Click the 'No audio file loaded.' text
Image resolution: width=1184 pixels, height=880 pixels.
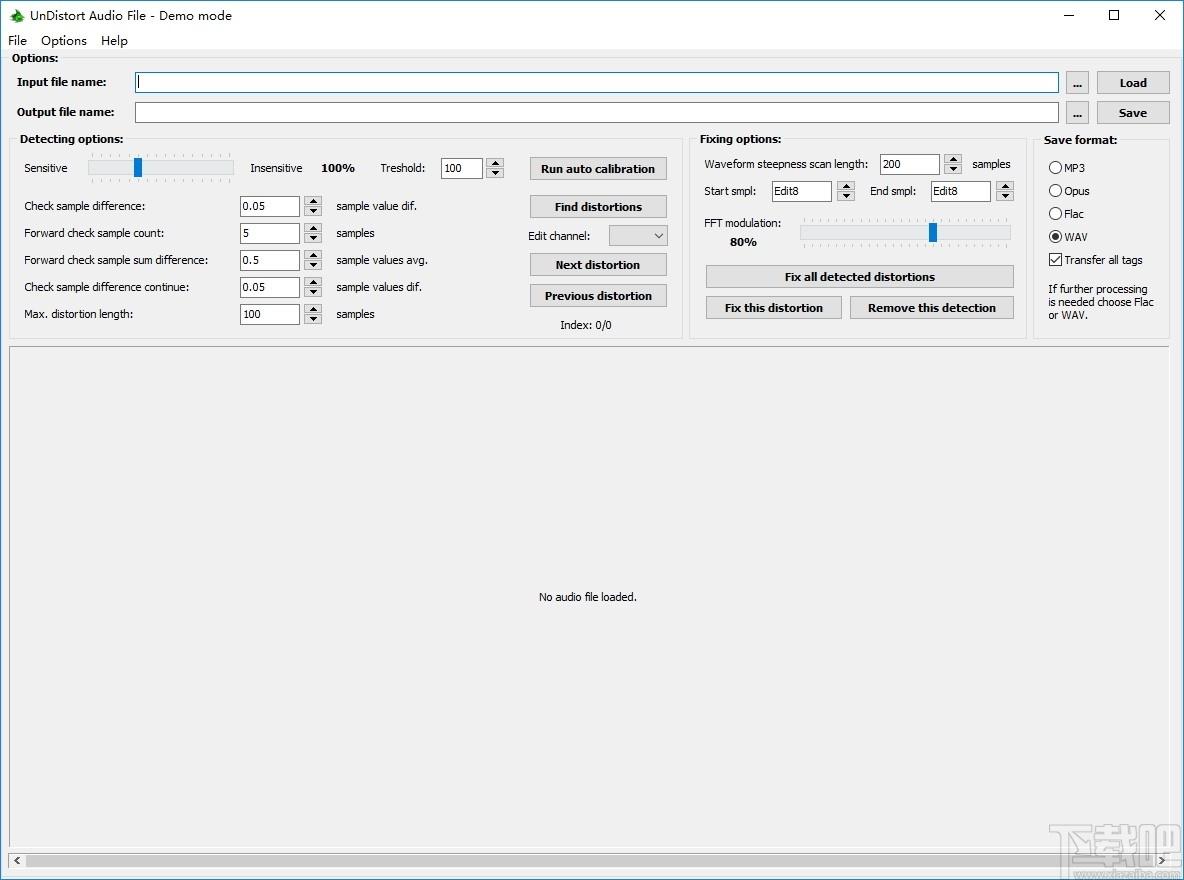(x=587, y=597)
